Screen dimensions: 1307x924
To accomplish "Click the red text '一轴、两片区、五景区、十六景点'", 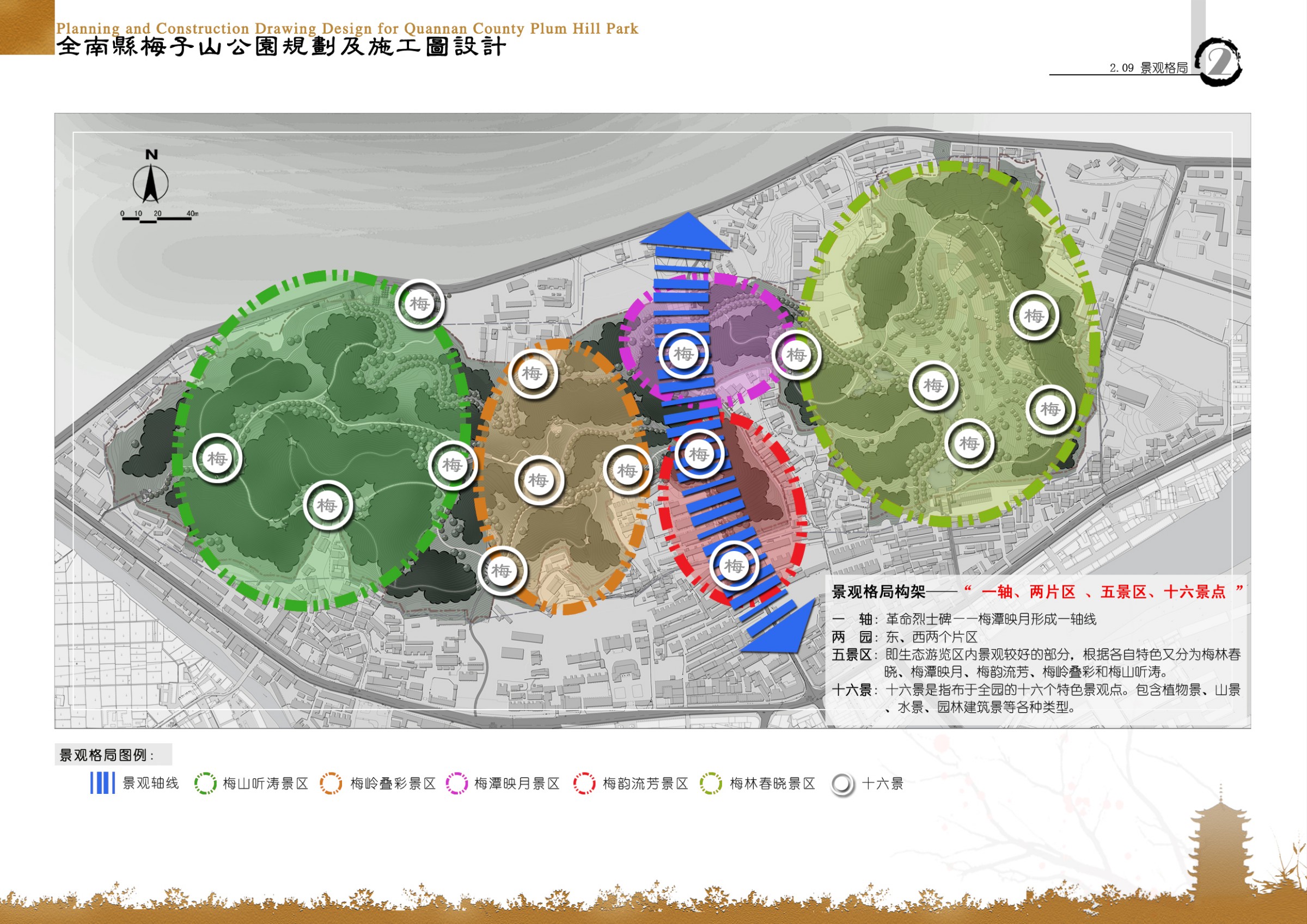I will pos(1103,591).
